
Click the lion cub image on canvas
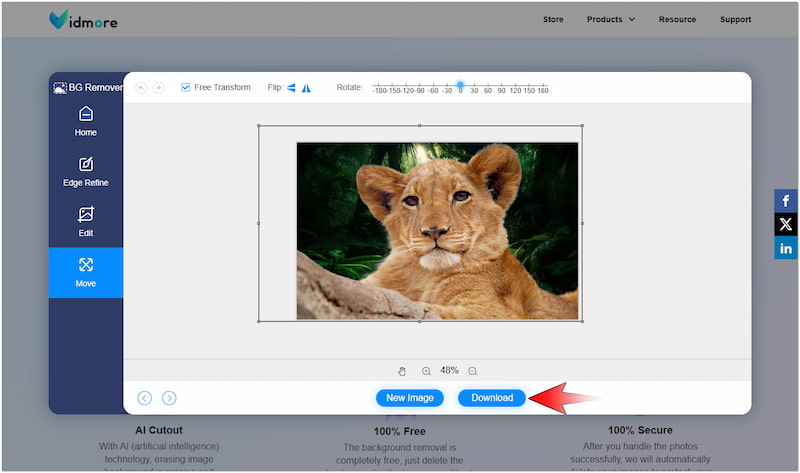[x=437, y=230]
